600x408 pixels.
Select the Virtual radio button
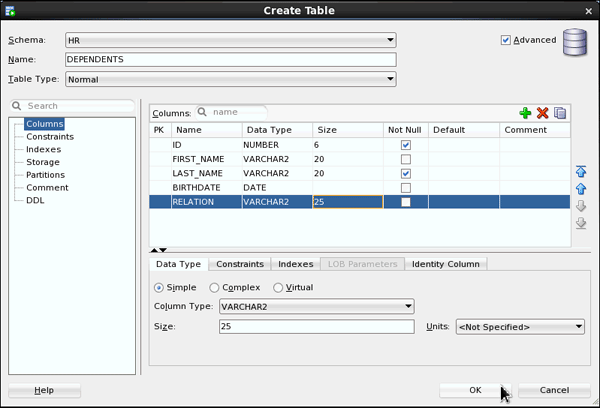click(278, 288)
